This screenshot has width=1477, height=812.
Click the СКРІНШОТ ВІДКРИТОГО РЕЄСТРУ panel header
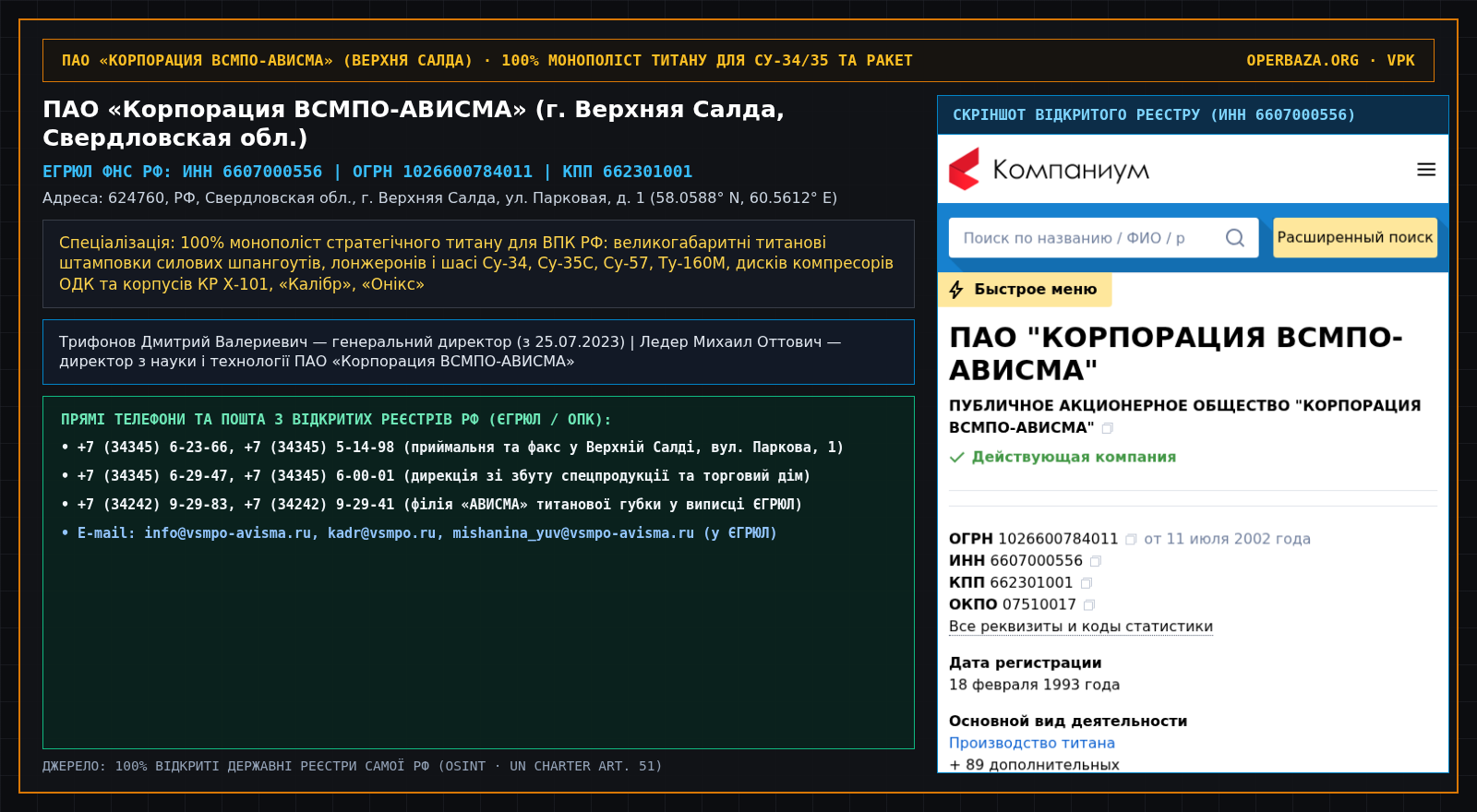coord(1193,115)
